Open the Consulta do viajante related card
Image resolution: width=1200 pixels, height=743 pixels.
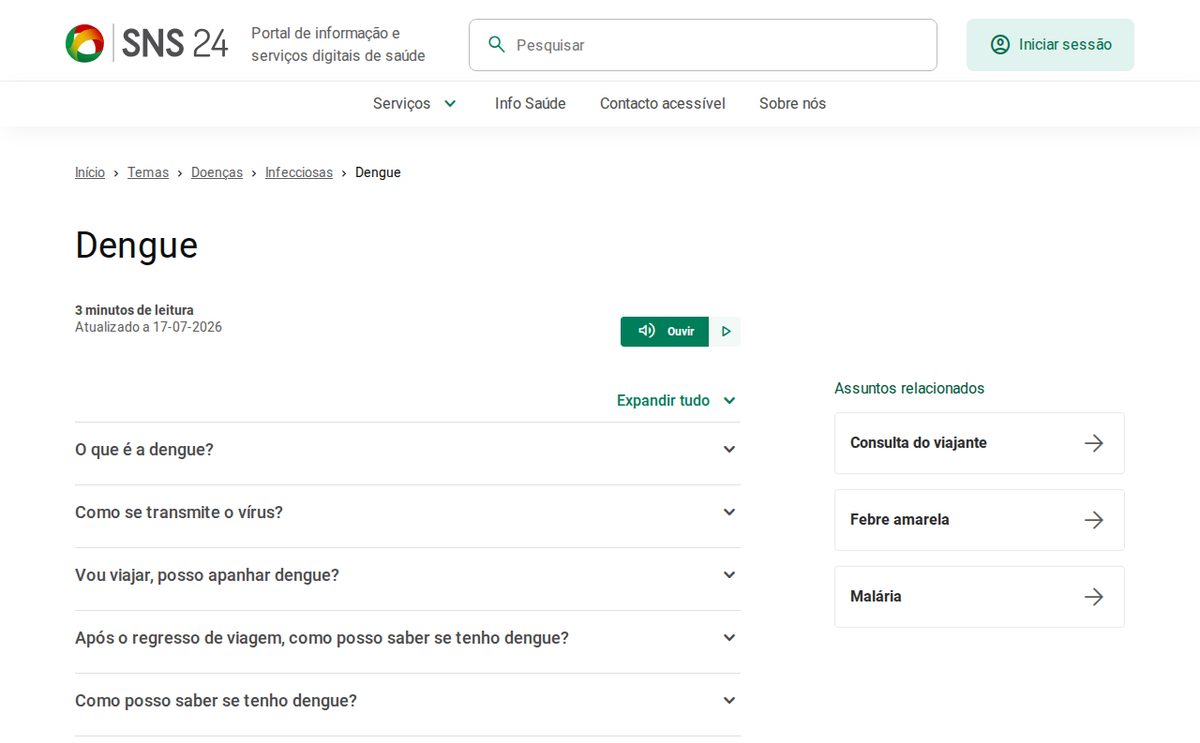tap(979, 443)
